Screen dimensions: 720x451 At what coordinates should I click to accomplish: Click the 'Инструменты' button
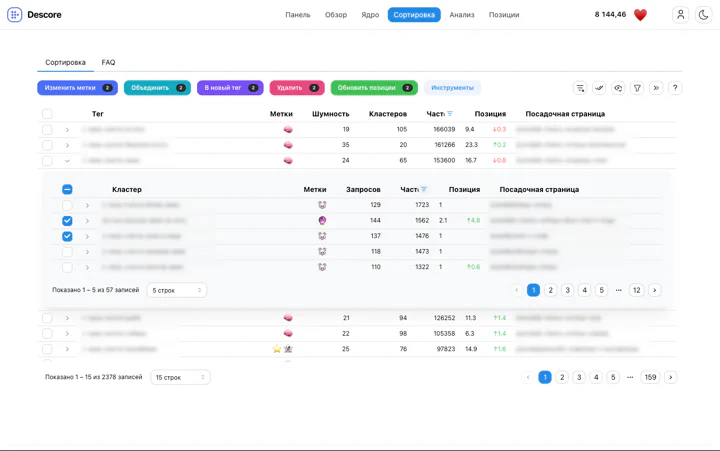[x=452, y=88]
